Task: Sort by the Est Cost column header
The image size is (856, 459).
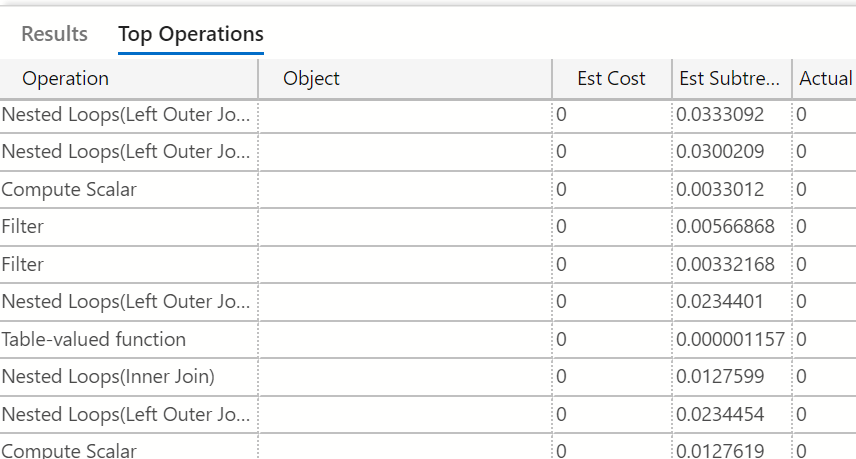Action: 611,79
